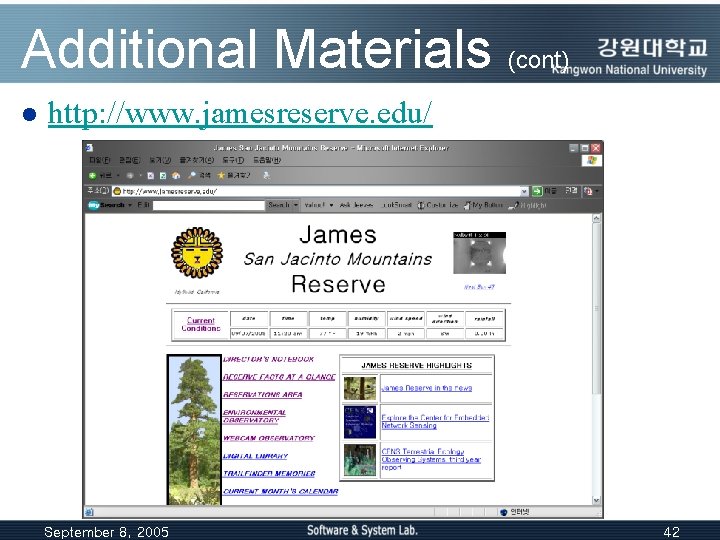Click the page icon in browser status bar
Viewport: 720px width, 540px height.
pos(90,512)
